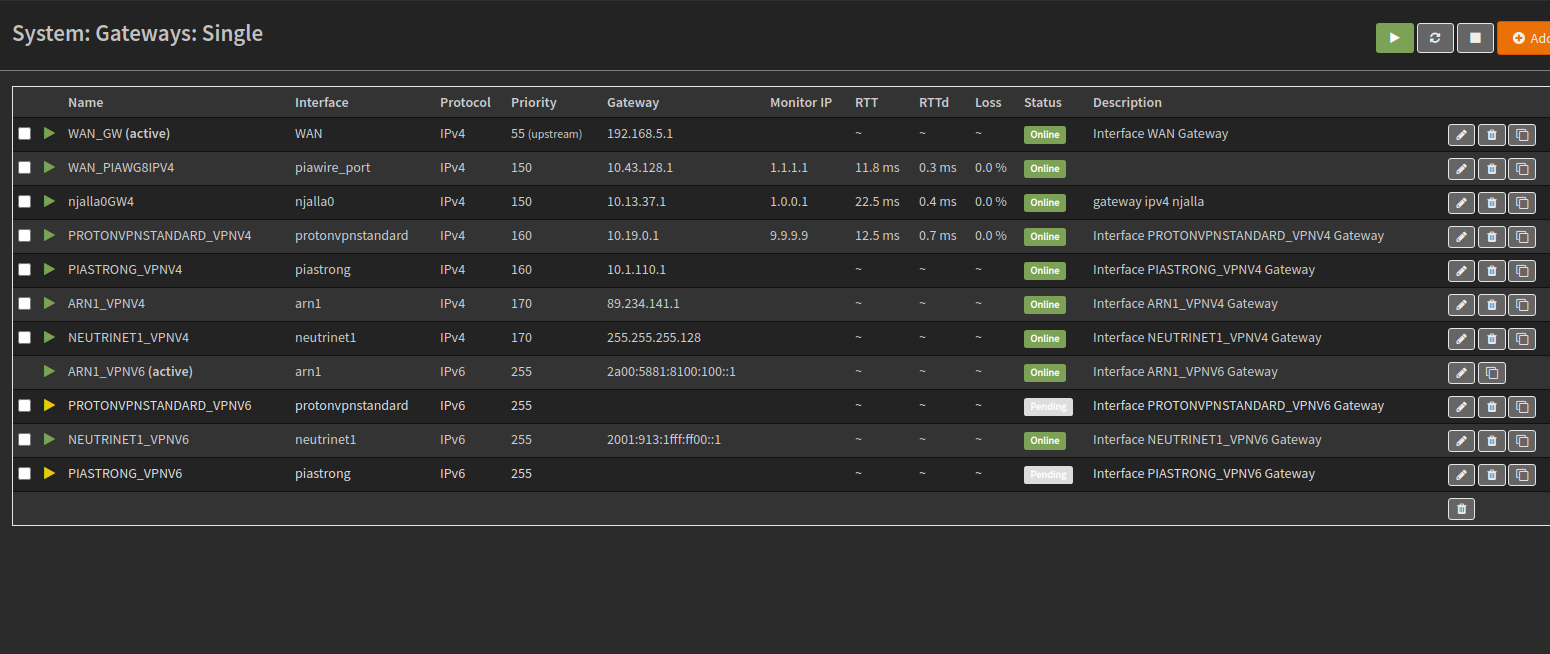The width and height of the screenshot is (1550, 654).
Task: Check the PROTONVPNSTANDARD_VPNV4 row checkbox
Action: [25, 236]
